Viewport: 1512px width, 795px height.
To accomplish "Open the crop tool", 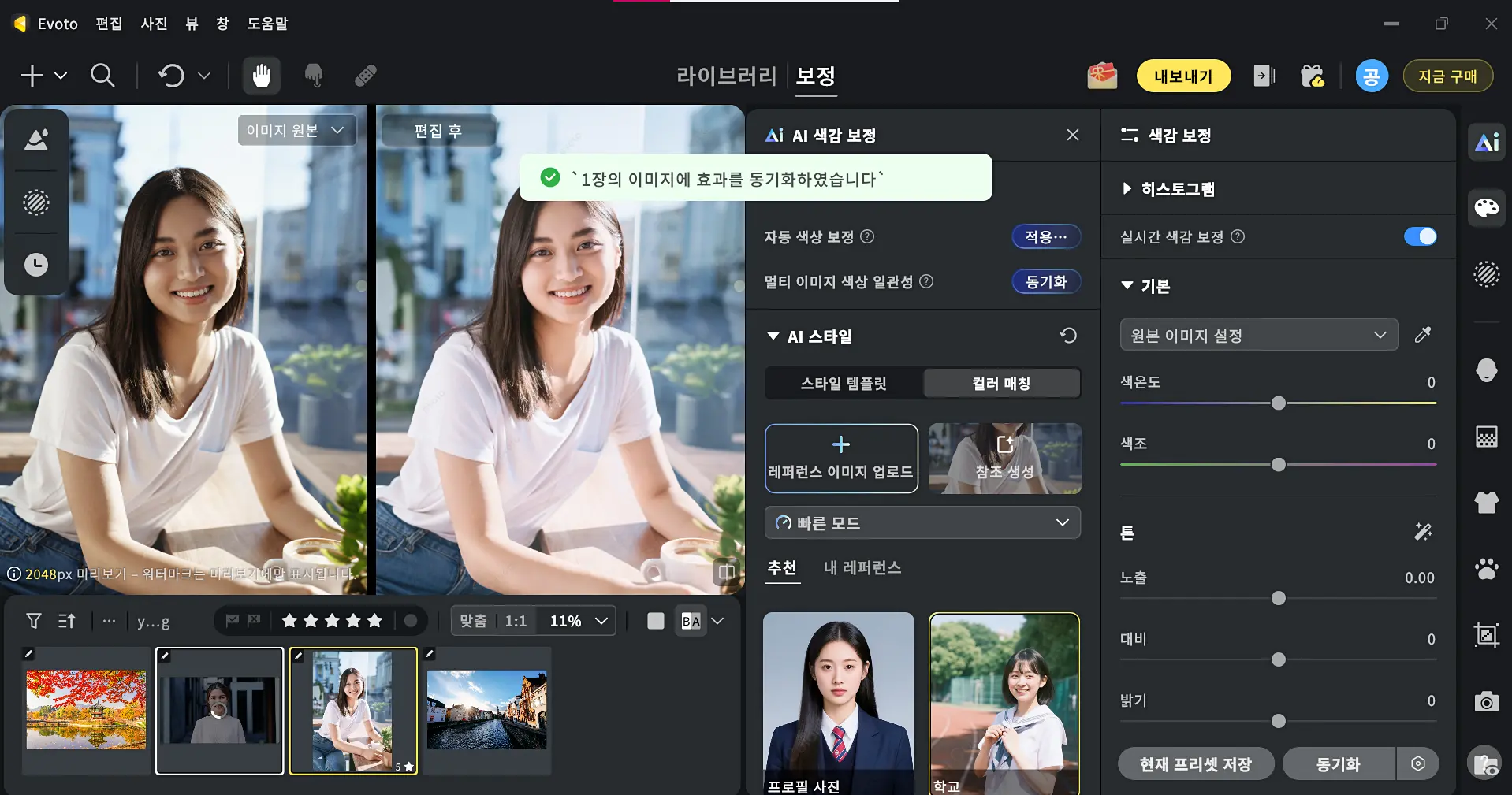I will [1485, 636].
